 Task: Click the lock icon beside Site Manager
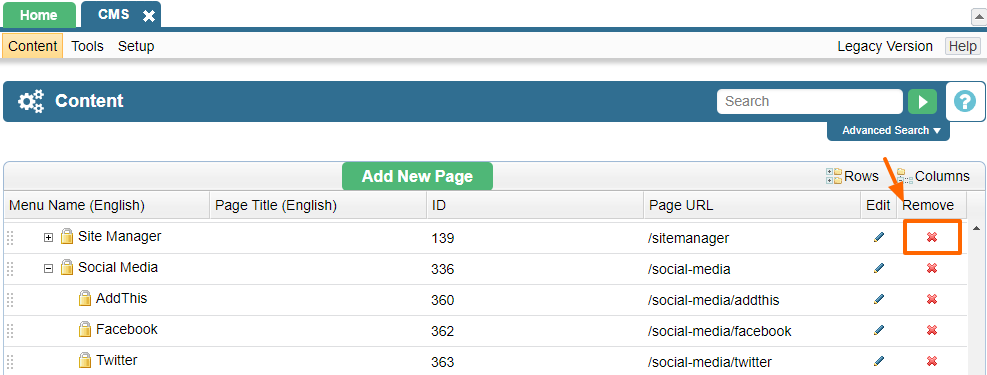(67, 237)
